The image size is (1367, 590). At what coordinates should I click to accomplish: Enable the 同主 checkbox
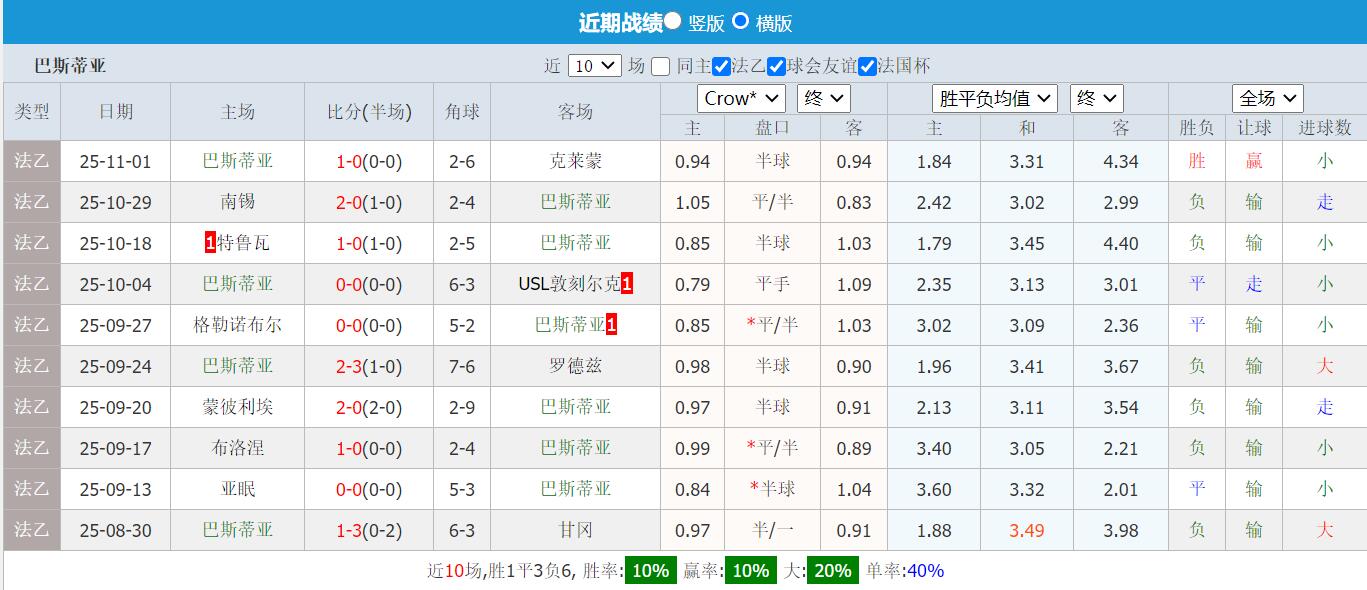659,66
